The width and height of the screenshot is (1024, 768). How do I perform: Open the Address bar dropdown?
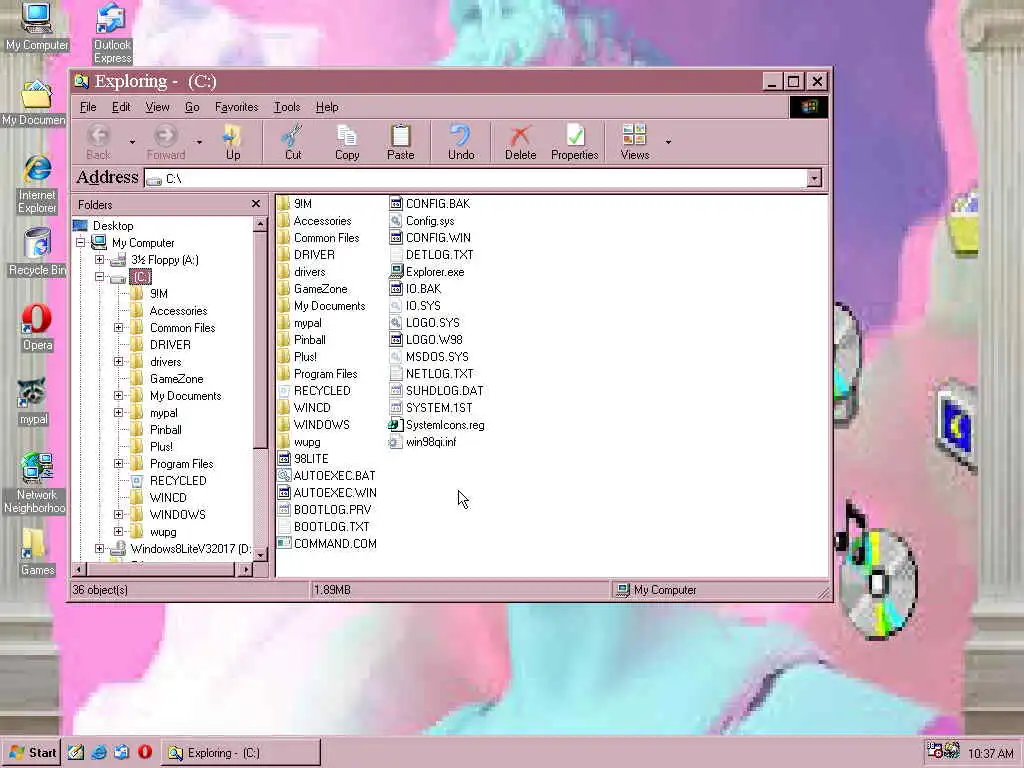[814, 178]
